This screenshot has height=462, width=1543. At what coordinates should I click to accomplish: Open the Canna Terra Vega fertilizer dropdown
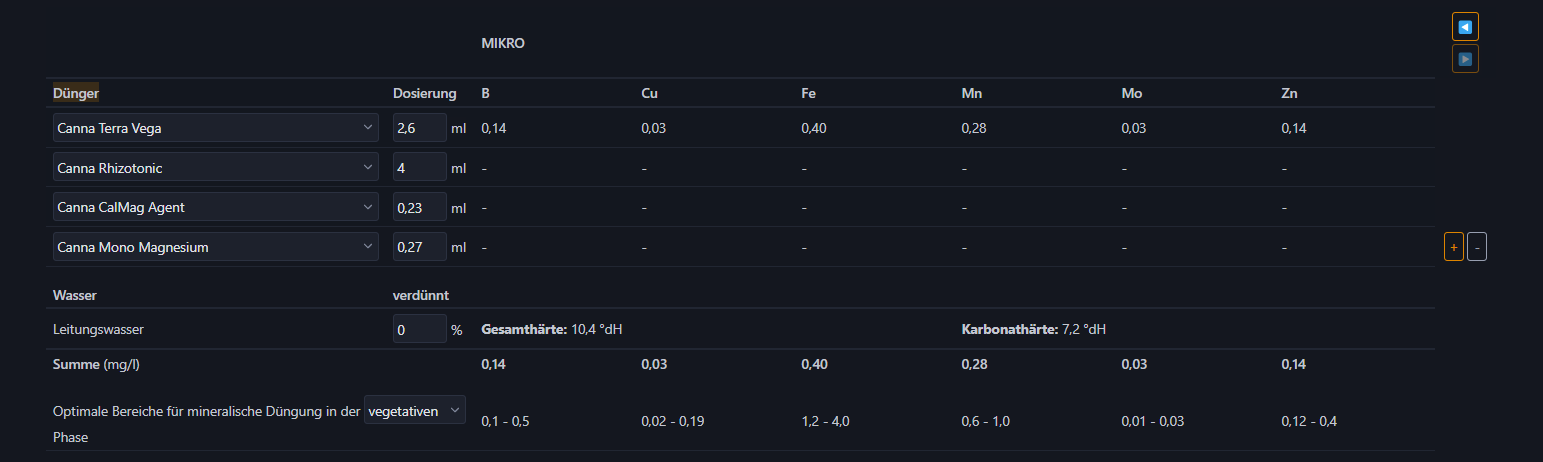(216, 128)
